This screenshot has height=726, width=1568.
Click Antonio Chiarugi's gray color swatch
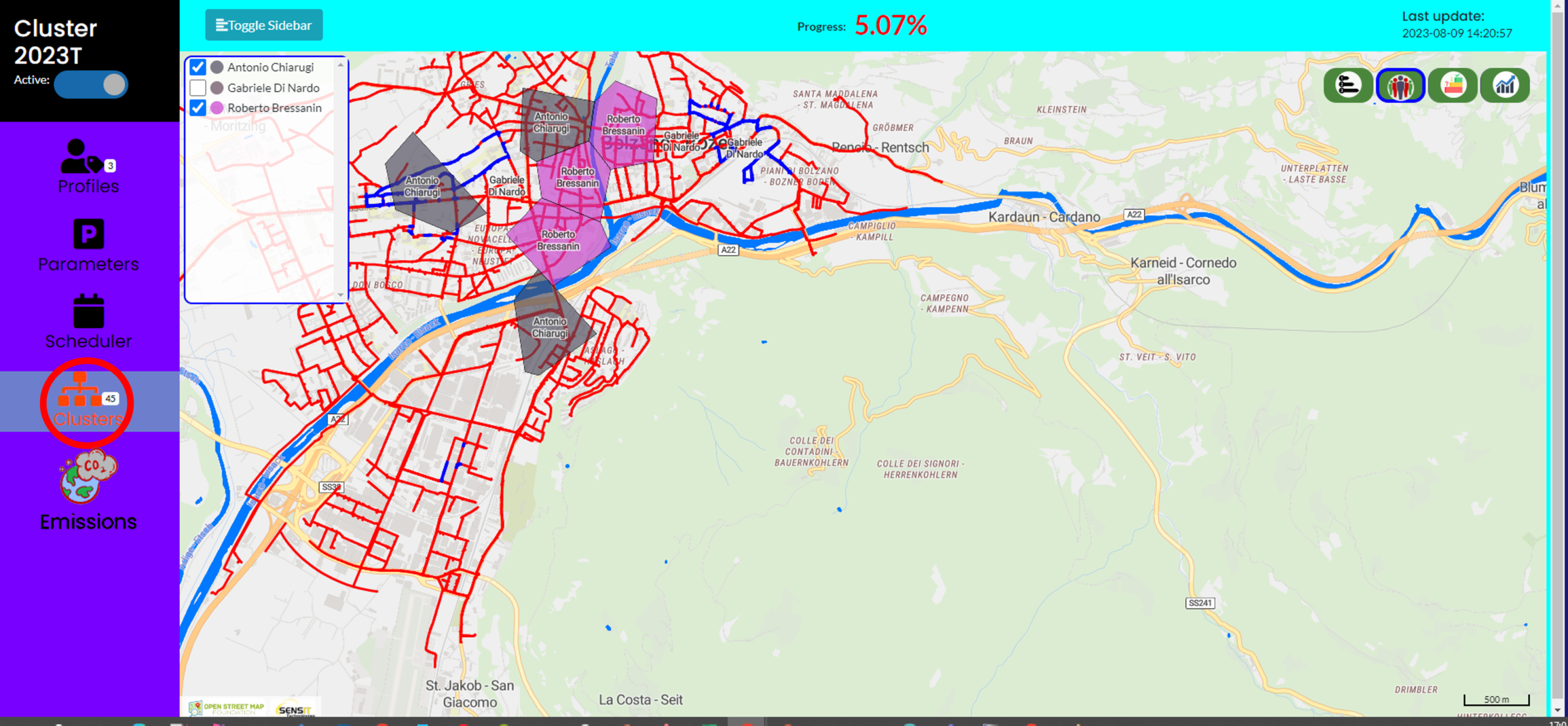click(x=217, y=67)
